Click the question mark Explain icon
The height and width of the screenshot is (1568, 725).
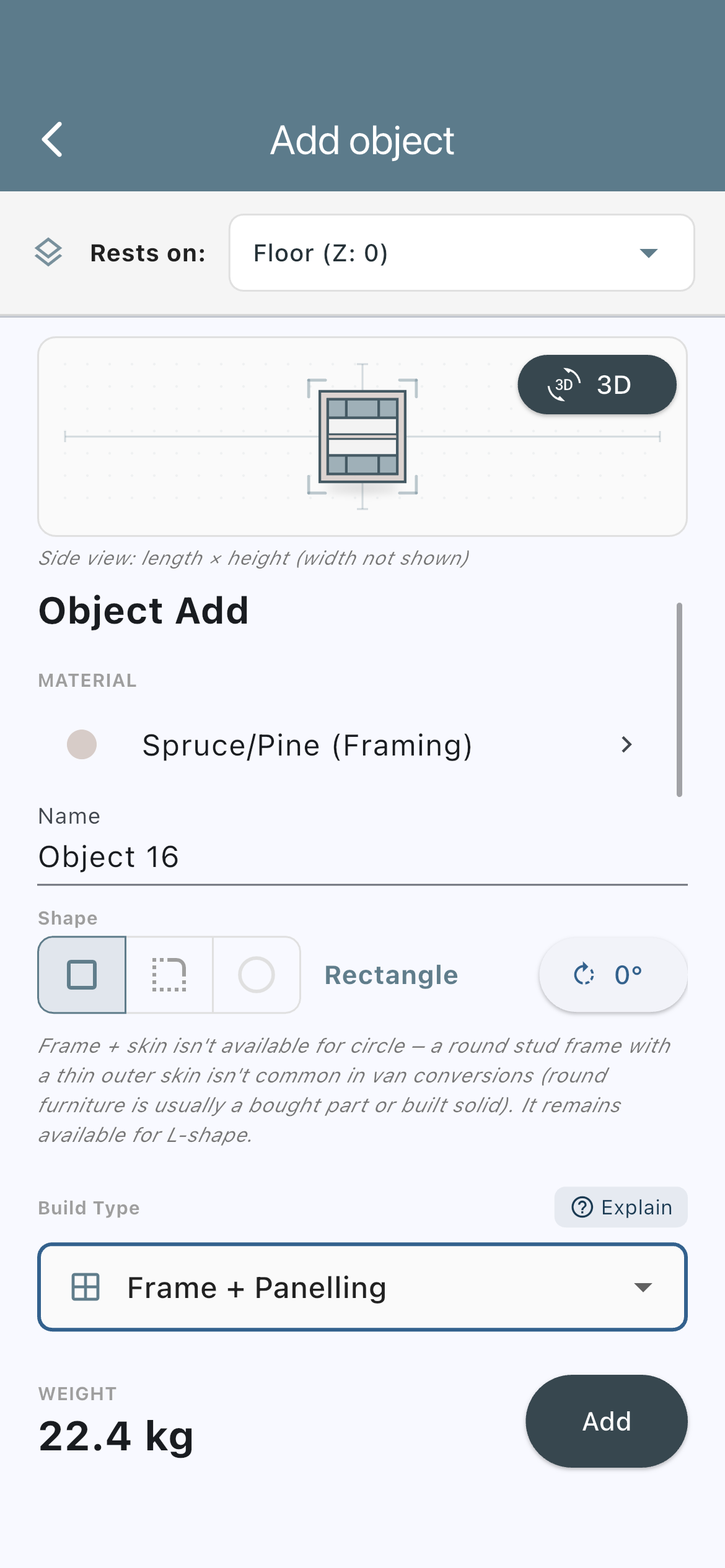[582, 1207]
